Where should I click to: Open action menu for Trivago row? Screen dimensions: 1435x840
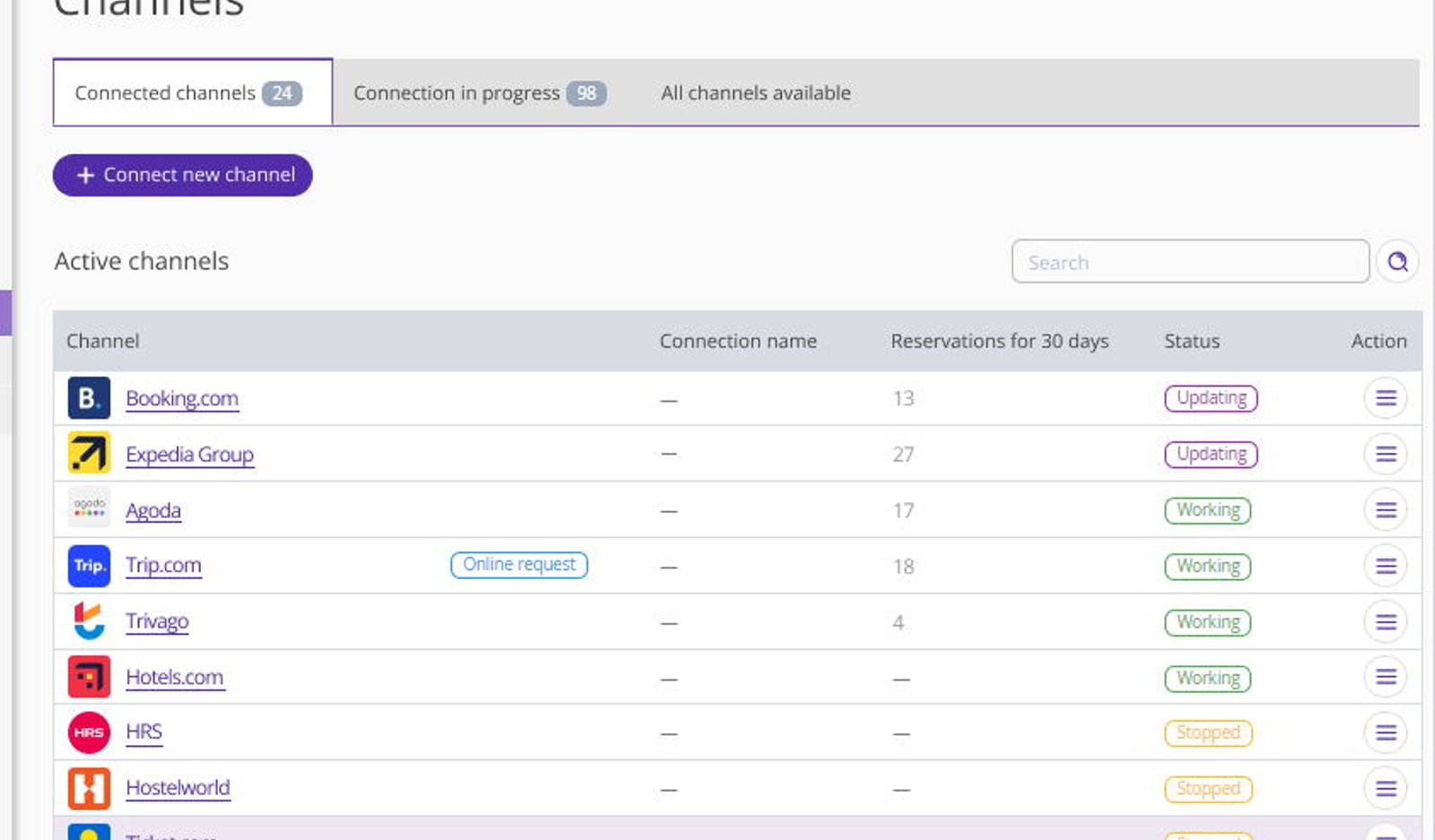point(1386,621)
